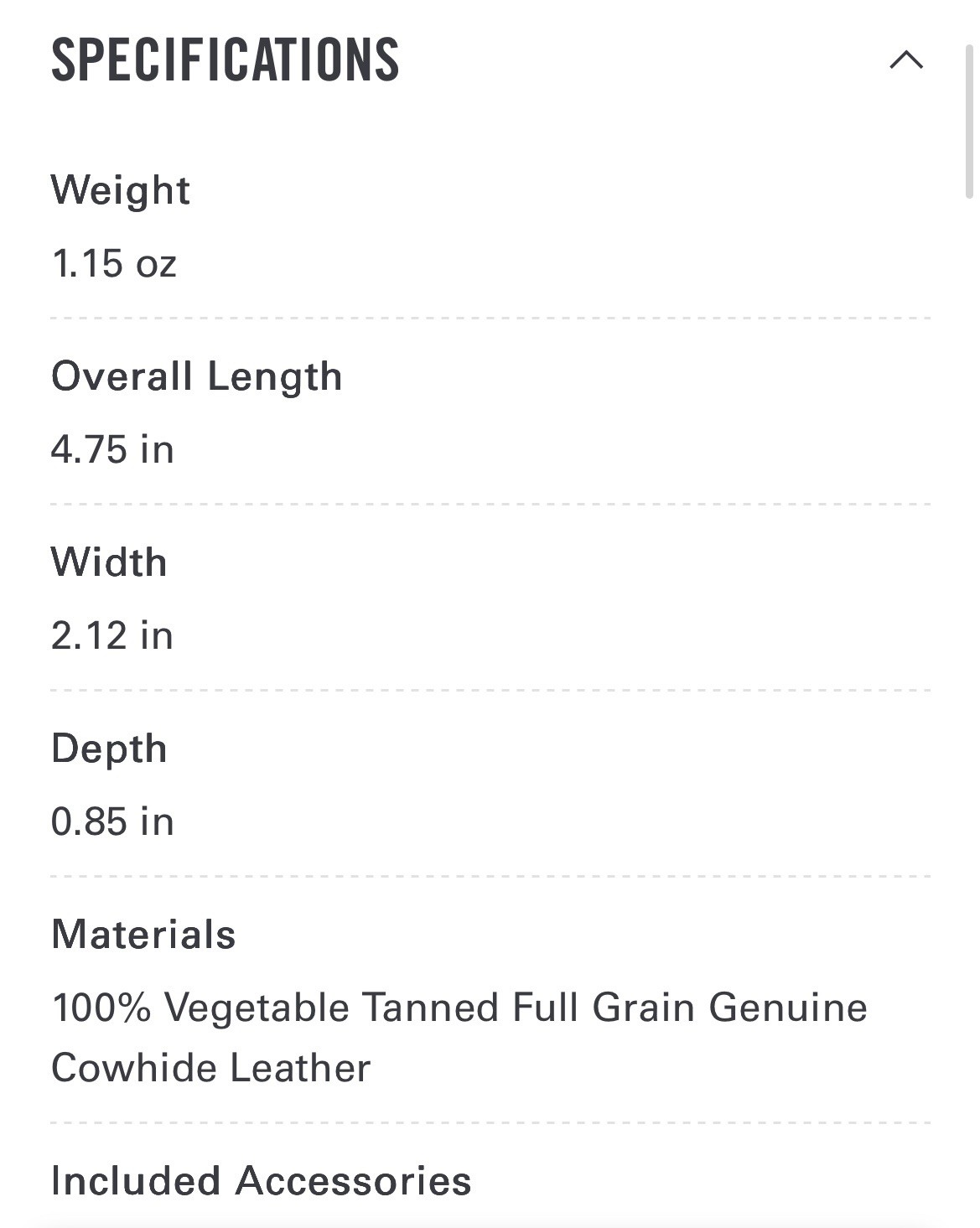Viewport: 980px width, 1228px height.
Task: Click the divider below Weight row
Action: tap(490, 319)
